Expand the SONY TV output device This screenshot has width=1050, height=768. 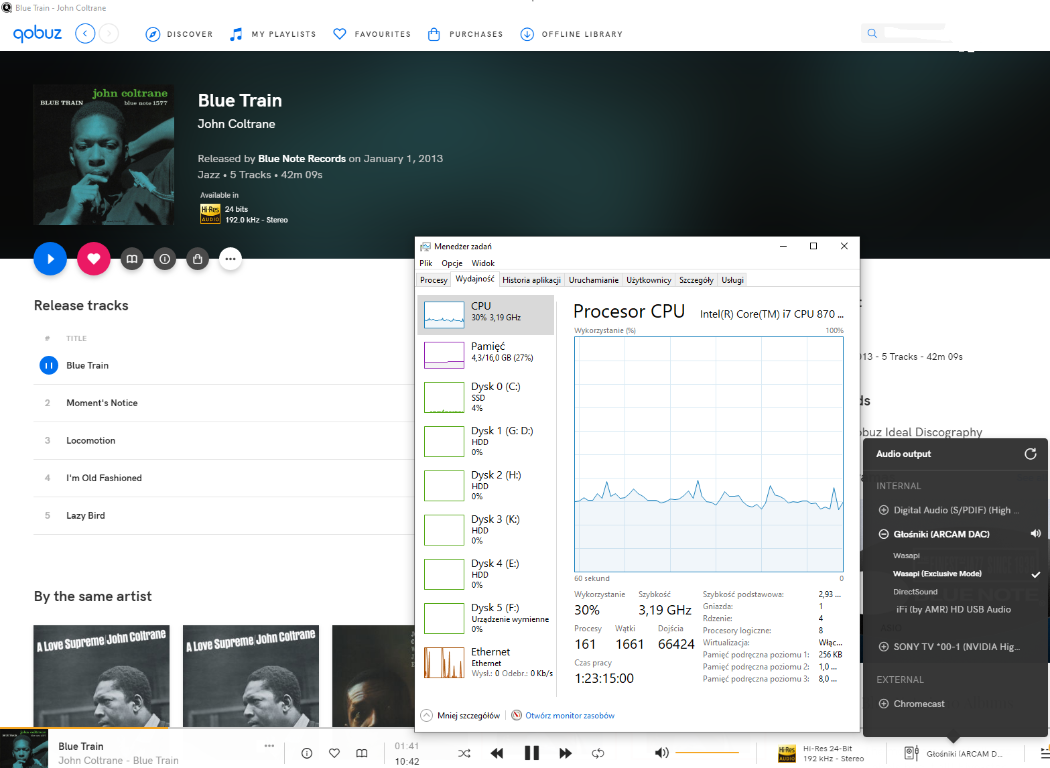click(883, 647)
